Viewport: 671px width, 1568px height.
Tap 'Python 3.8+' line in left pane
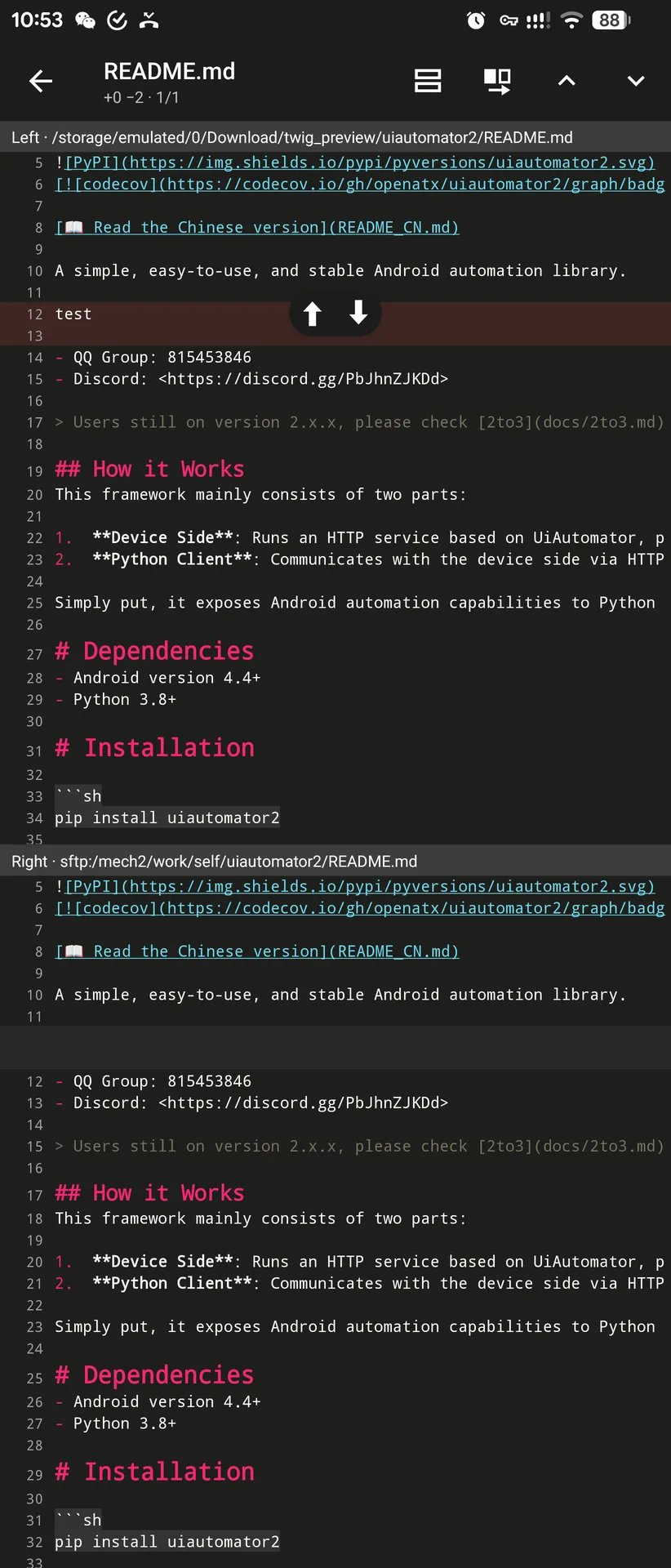point(116,700)
